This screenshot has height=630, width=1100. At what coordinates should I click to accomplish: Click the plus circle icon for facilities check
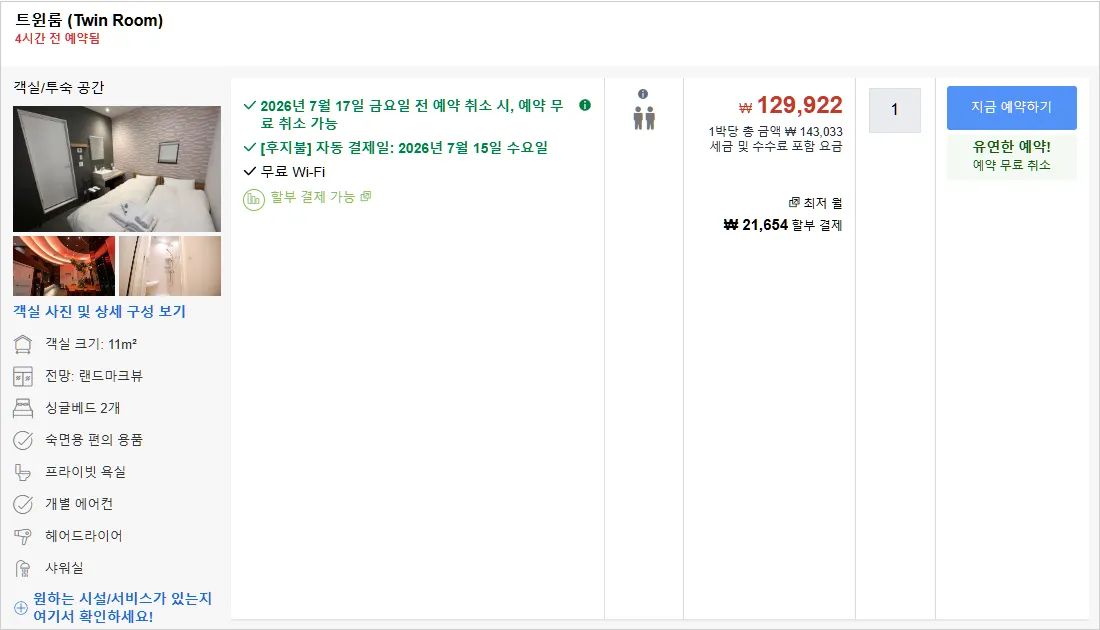[21, 608]
